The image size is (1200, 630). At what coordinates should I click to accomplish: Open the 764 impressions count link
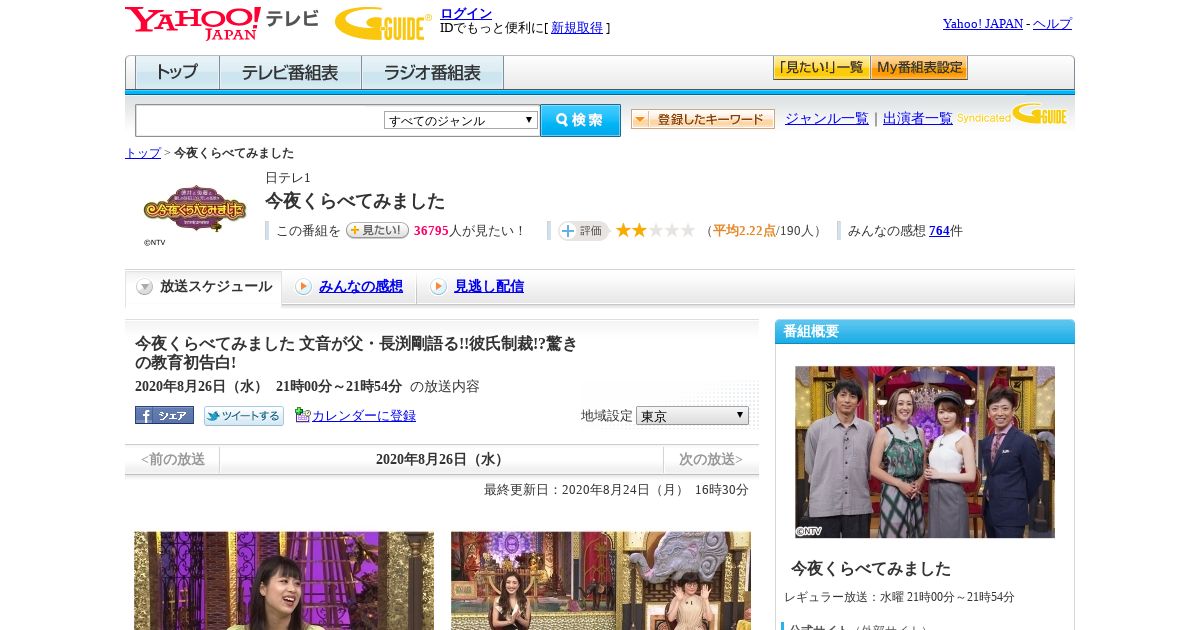[939, 231]
